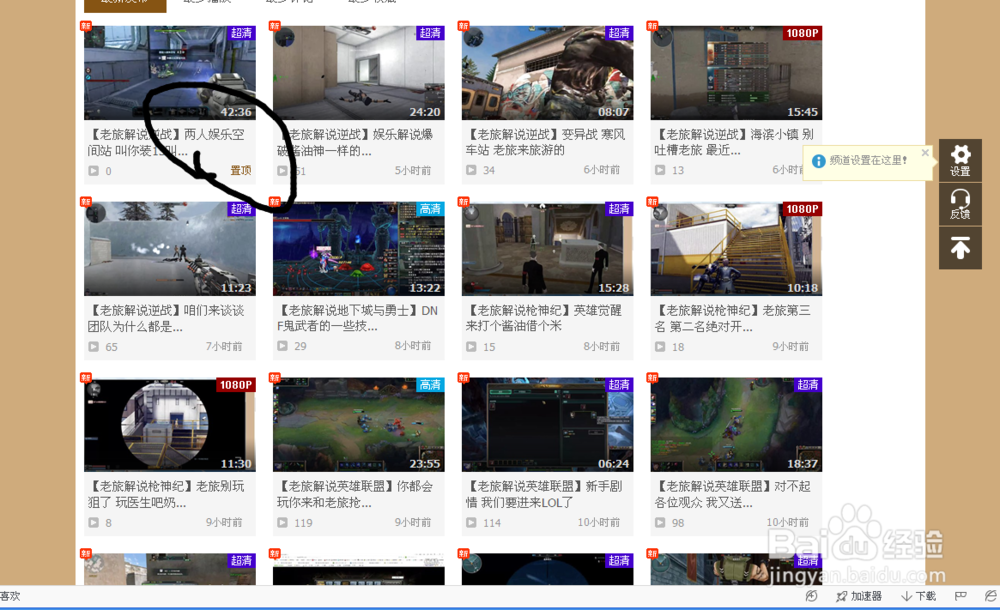This screenshot has height=610, width=1000.
Task: Click the 10小时前 timestamp beside count 114
Action: (599, 523)
